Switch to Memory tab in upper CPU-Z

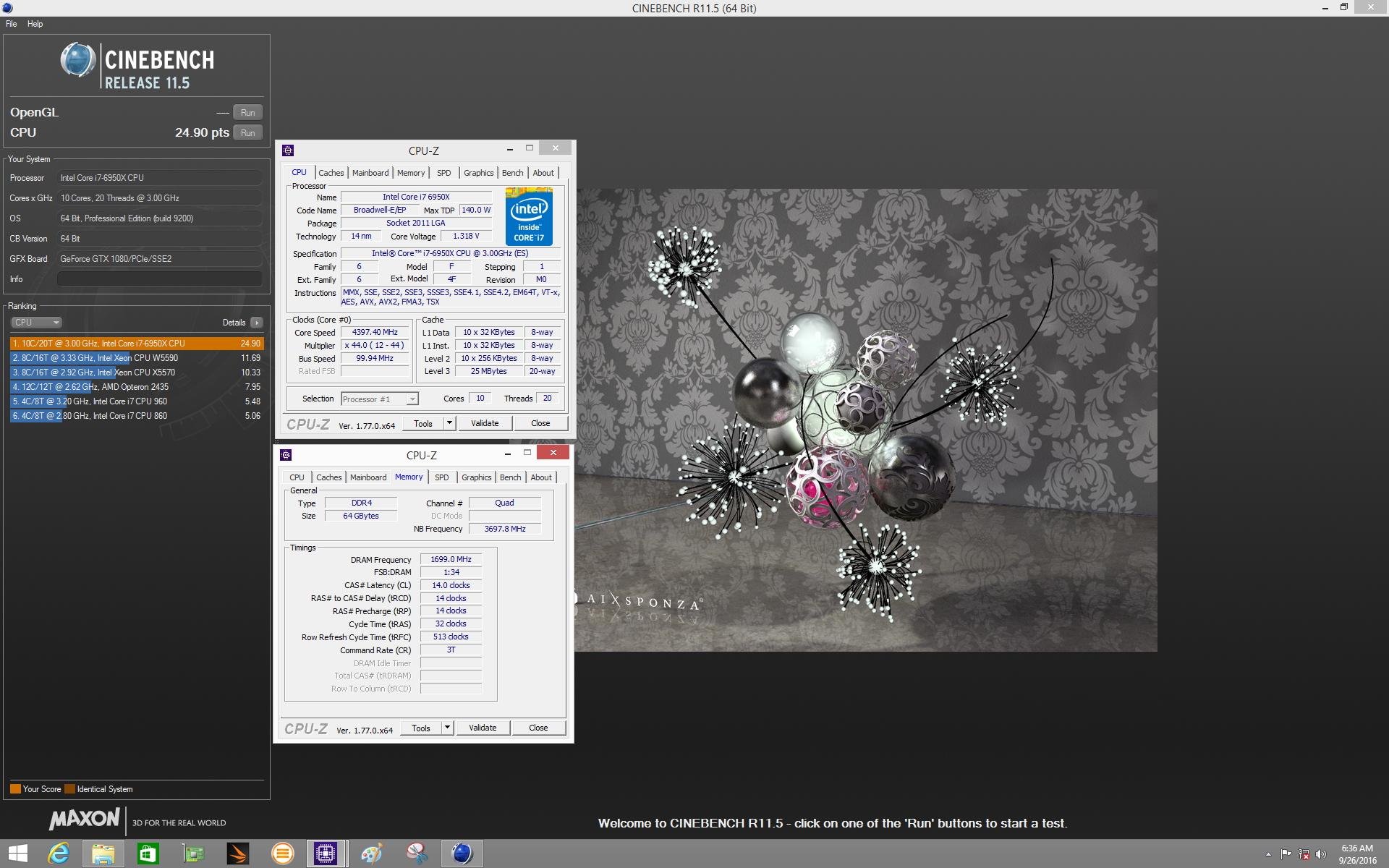[411, 173]
